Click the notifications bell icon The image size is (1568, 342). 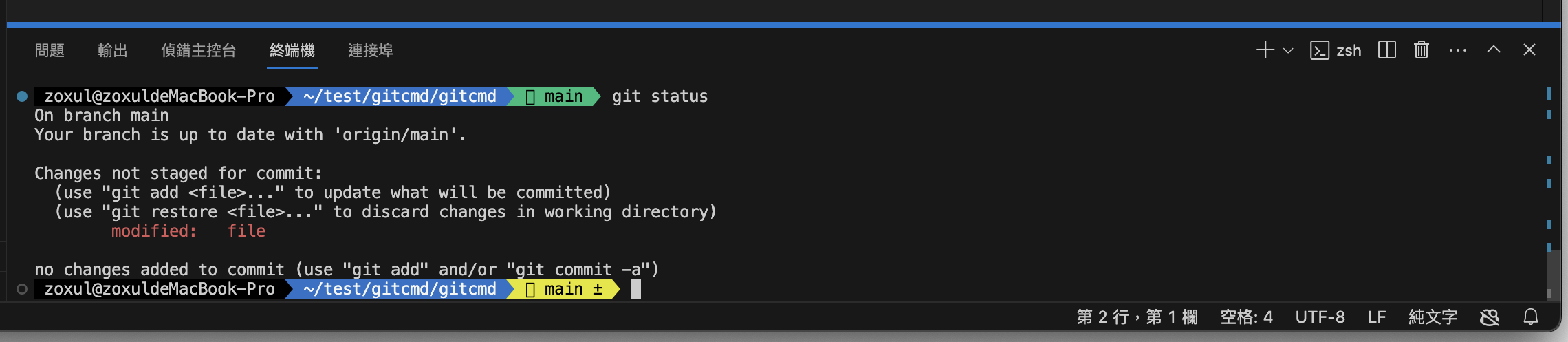coord(1531,317)
